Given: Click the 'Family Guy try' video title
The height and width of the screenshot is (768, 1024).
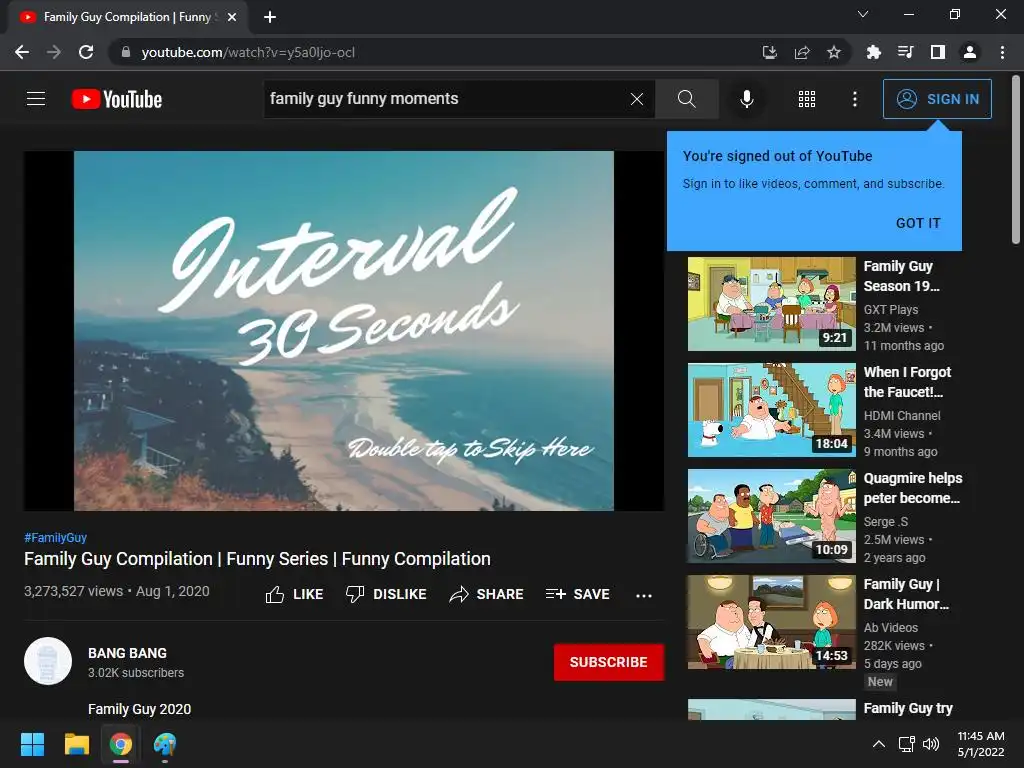Looking at the screenshot, I should pos(908,708).
